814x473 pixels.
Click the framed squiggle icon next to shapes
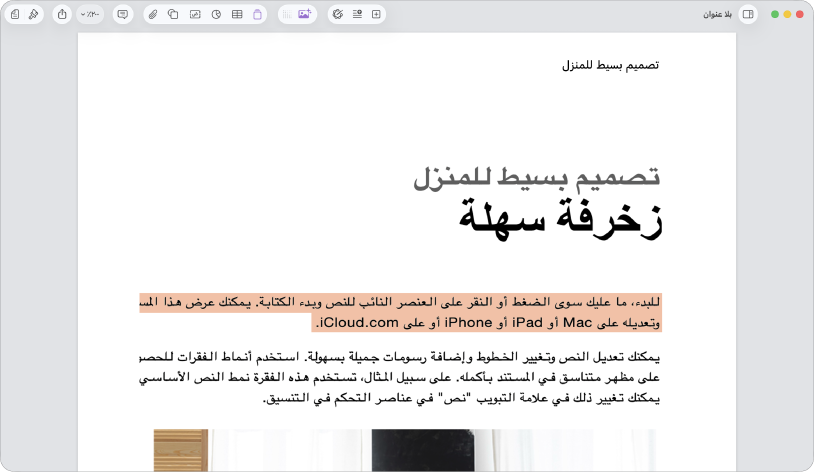(x=195, y=15)
